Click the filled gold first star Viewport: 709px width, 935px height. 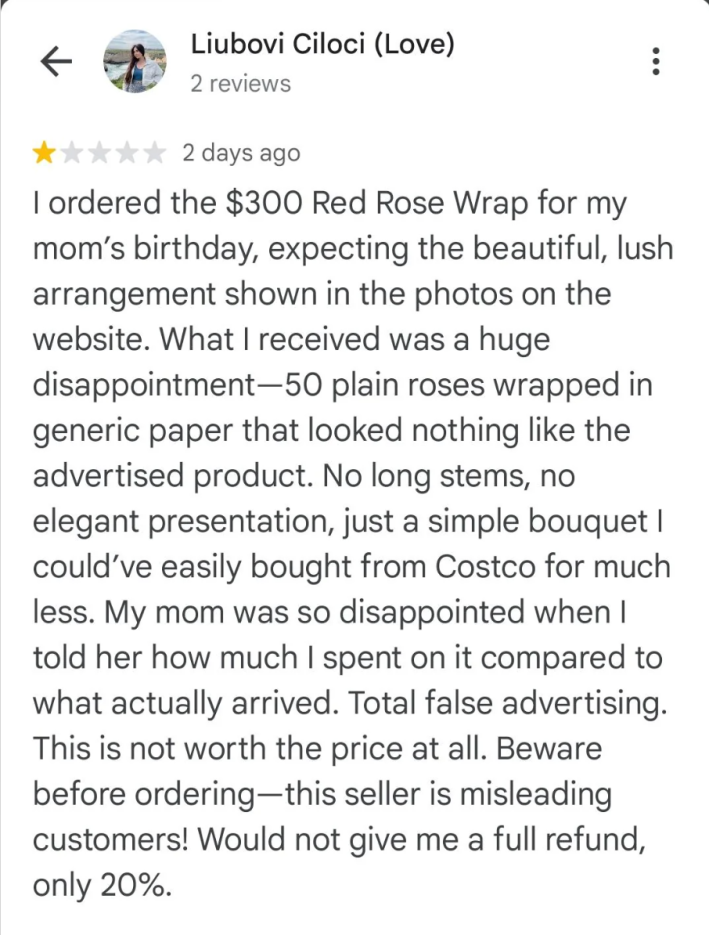pyautogui.click(x=44, y=153)
